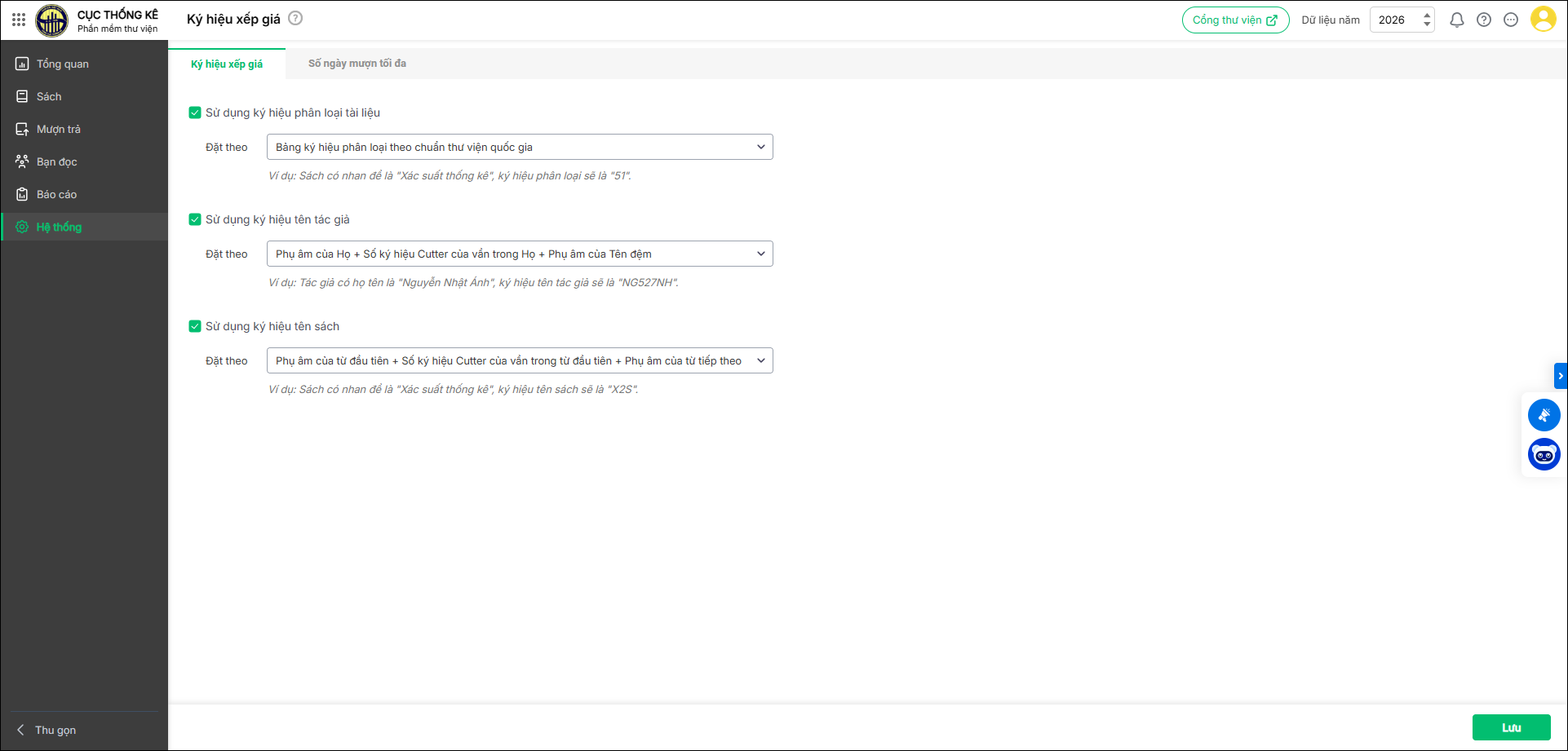The width and height of the screenshot is (1568, 751).
Task: Go to 'Mượn trả' in sidebar
Action: point(59,129)
